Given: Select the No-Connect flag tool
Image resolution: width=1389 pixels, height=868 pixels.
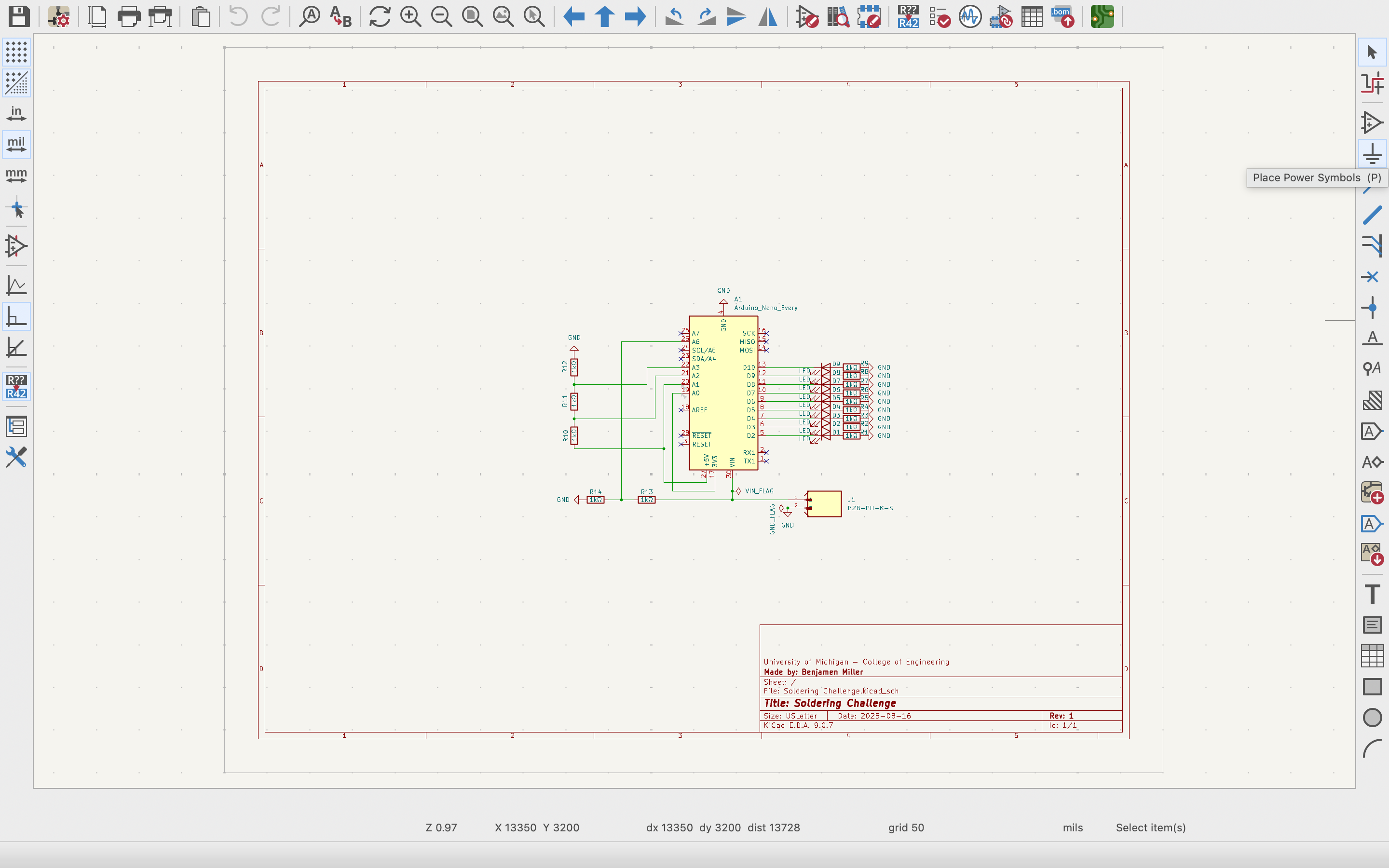Looking at the screenshot, I should tap(1372, 277).
